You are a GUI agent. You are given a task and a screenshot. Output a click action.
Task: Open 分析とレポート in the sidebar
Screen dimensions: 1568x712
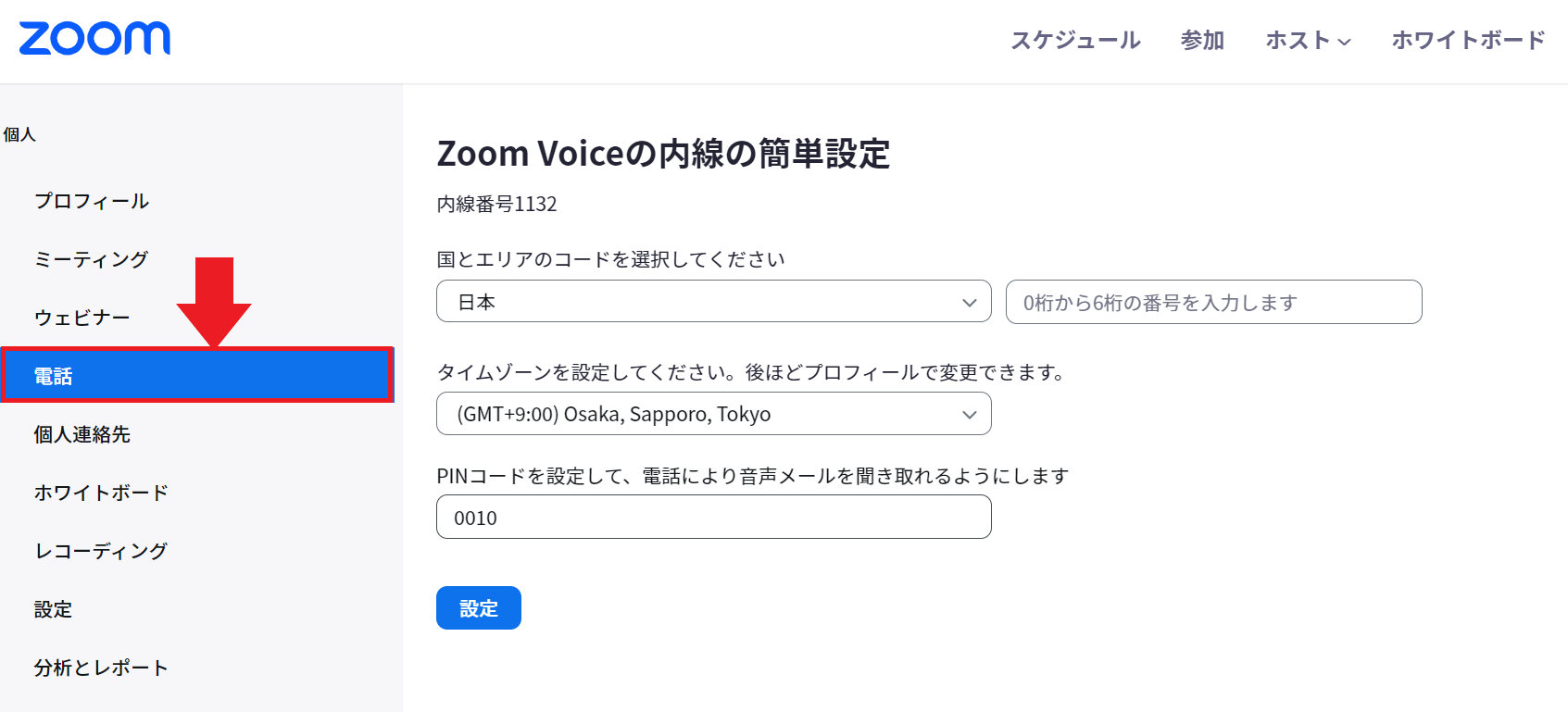101,668
